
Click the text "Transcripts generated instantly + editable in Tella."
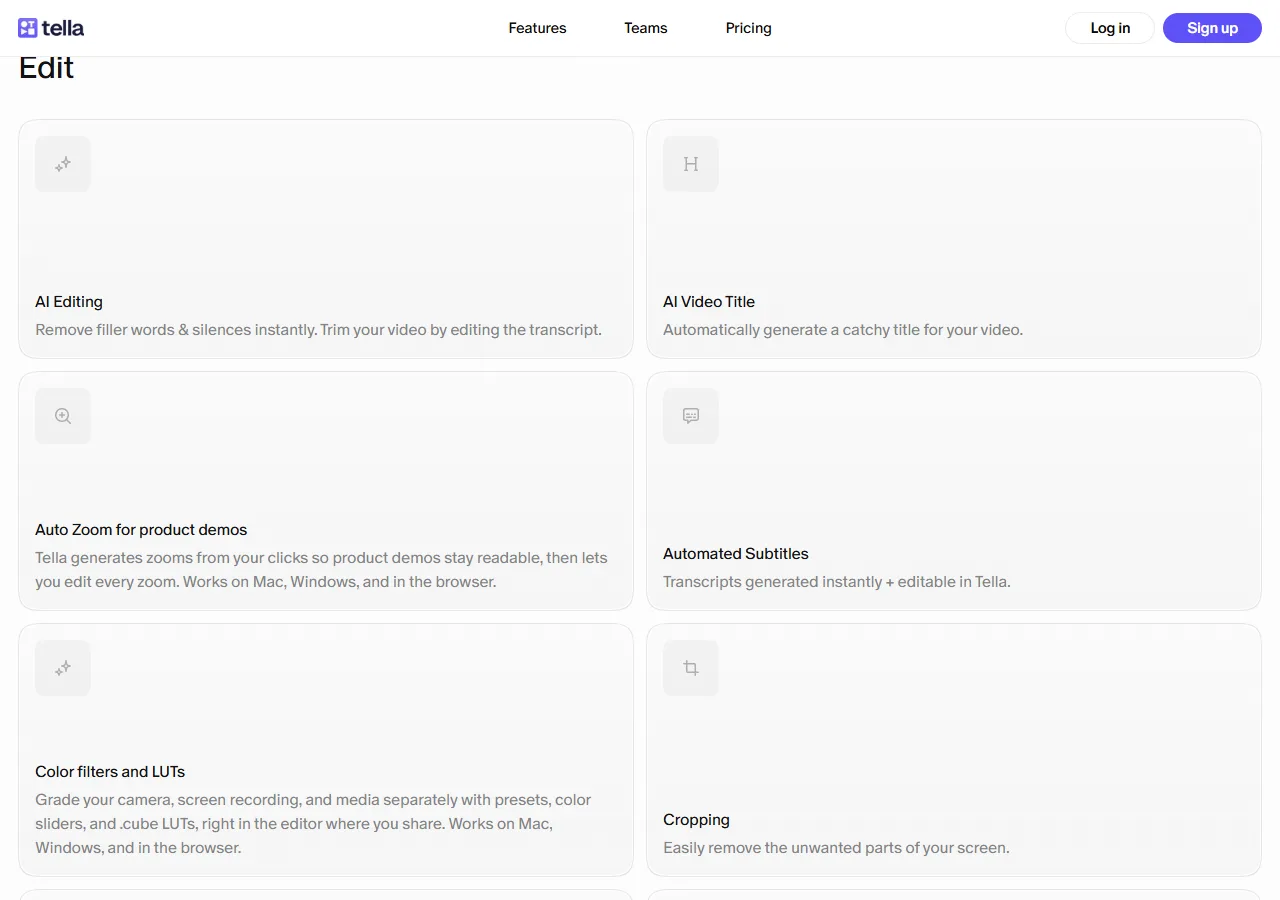[837, 582]
